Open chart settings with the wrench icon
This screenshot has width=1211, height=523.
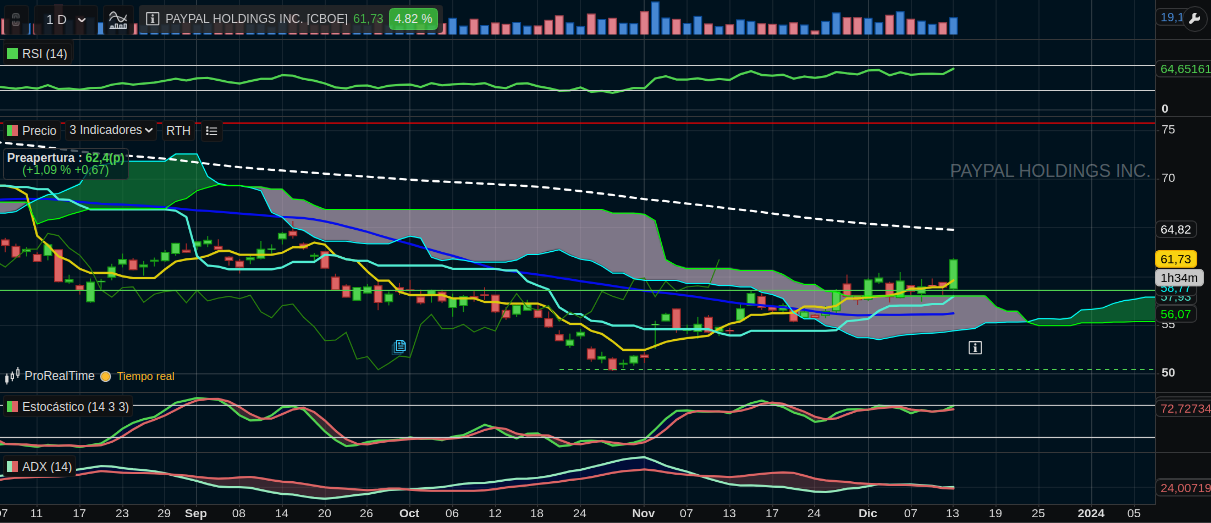[x=1195, y=18]
